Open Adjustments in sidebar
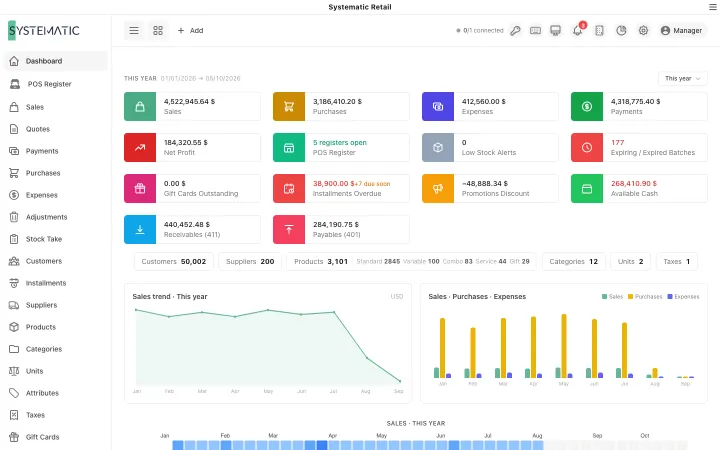This screenshot has height=450, width=720. click(56, 217)
